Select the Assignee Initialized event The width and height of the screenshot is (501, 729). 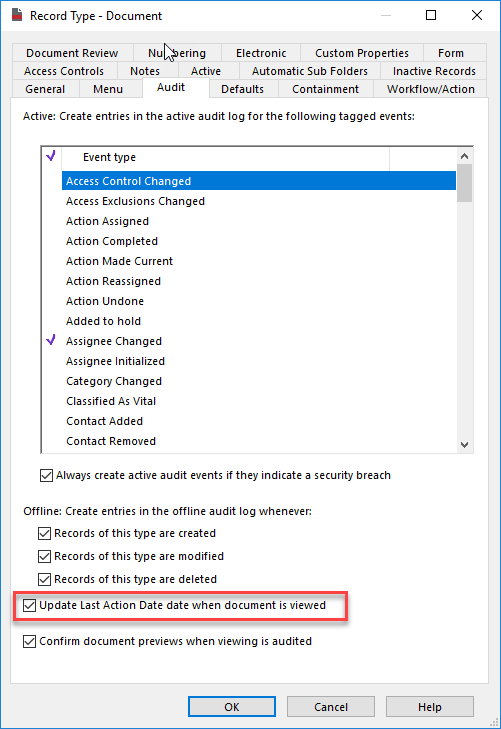point(258,361)
